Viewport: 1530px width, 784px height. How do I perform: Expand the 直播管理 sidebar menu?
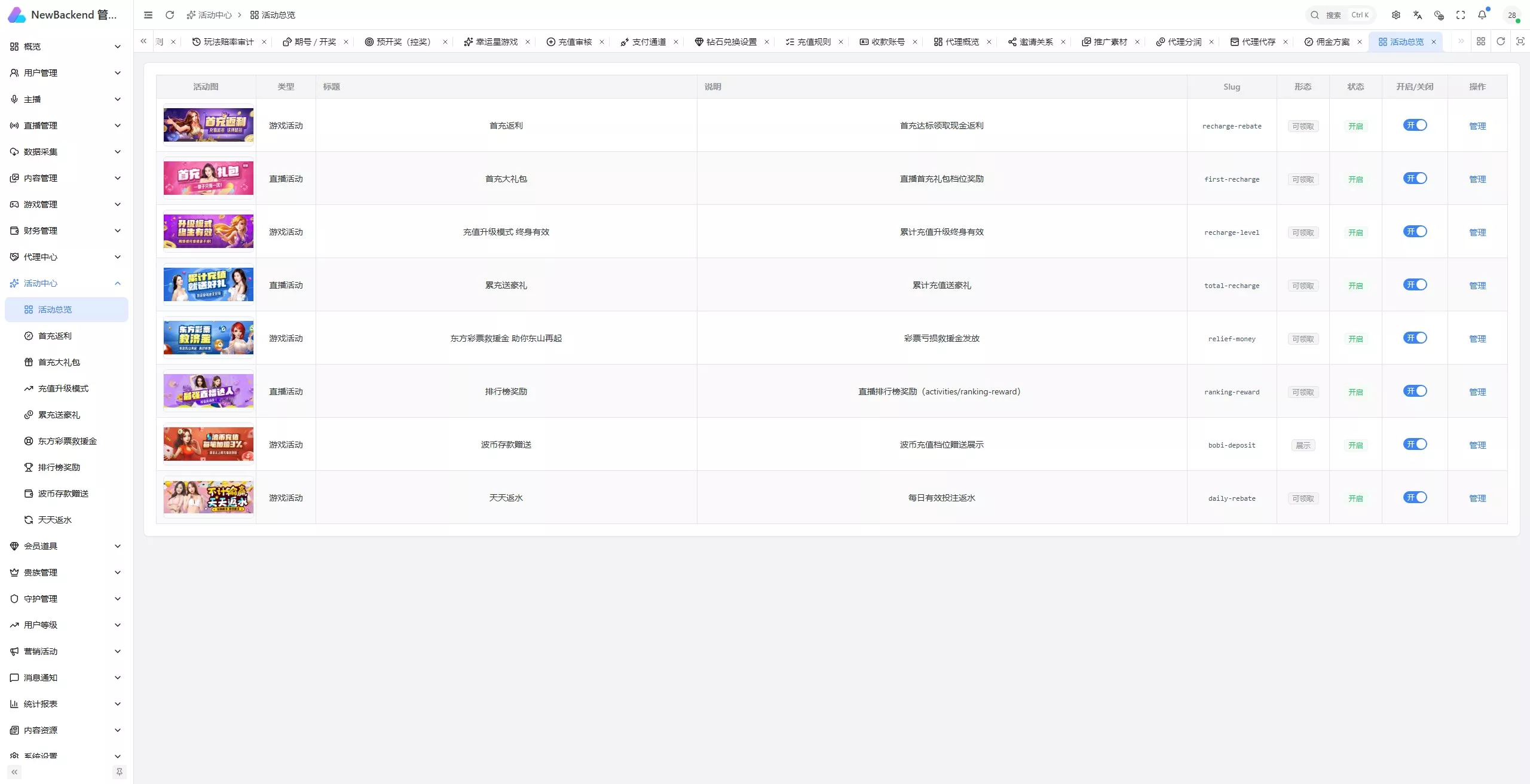pyautogui.click(x=66, y=125)
